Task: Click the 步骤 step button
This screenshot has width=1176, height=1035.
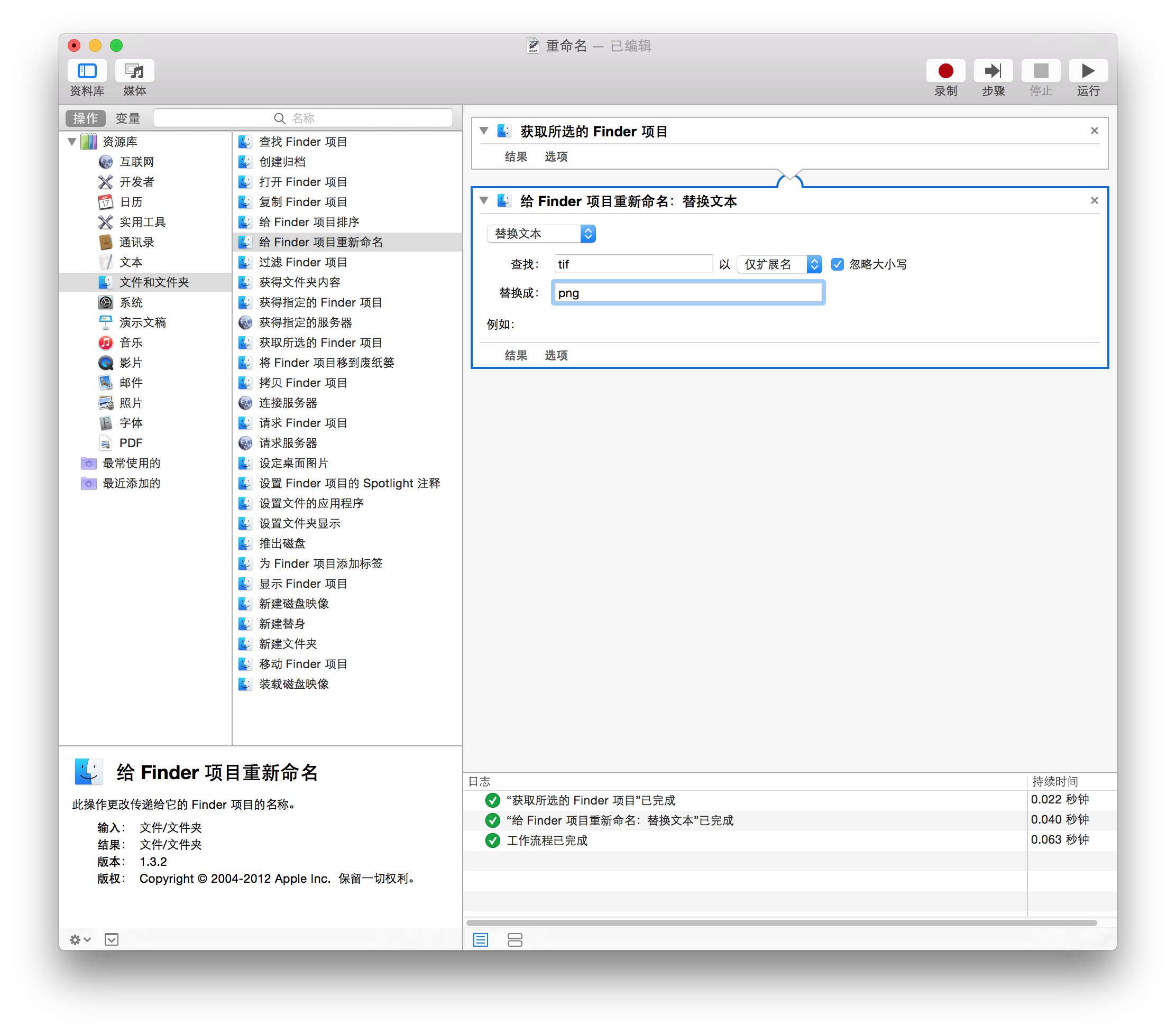Action: 993,71
